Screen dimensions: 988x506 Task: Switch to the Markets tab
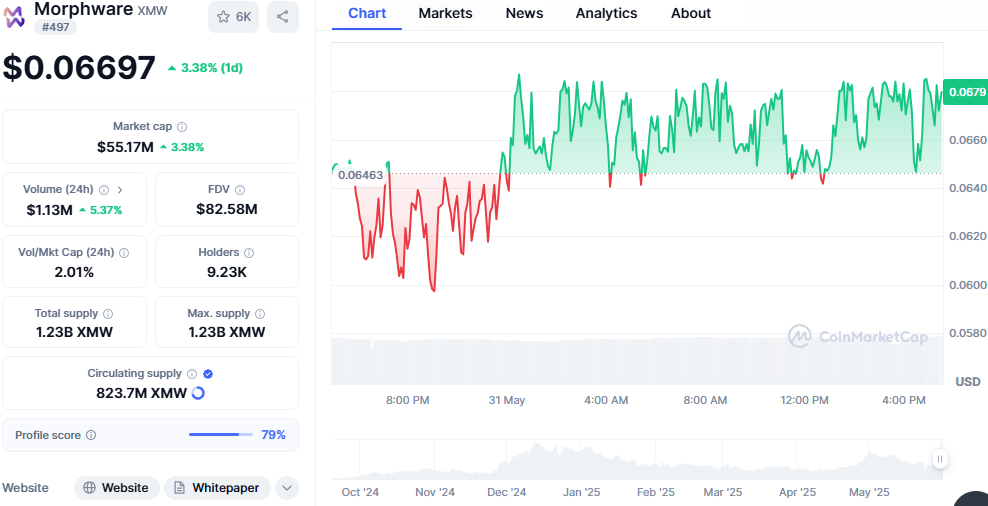(445, 13)
